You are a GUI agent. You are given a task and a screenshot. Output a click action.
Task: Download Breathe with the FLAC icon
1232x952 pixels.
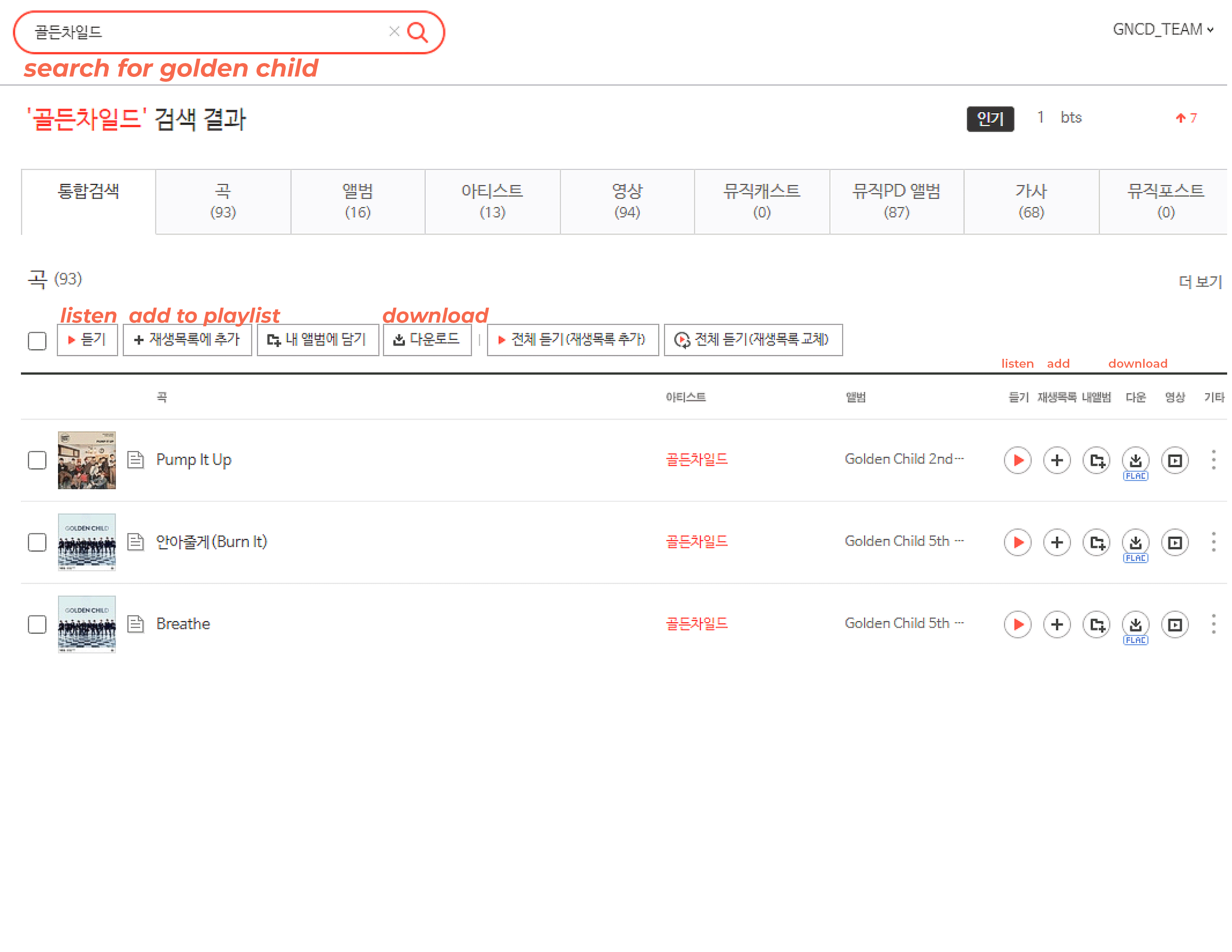point(1135,624)
